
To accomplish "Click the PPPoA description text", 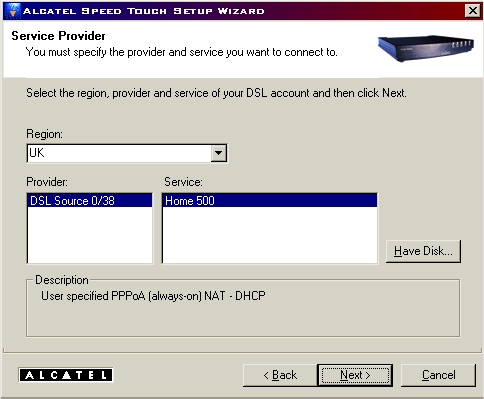I will [x=153, y=296].
